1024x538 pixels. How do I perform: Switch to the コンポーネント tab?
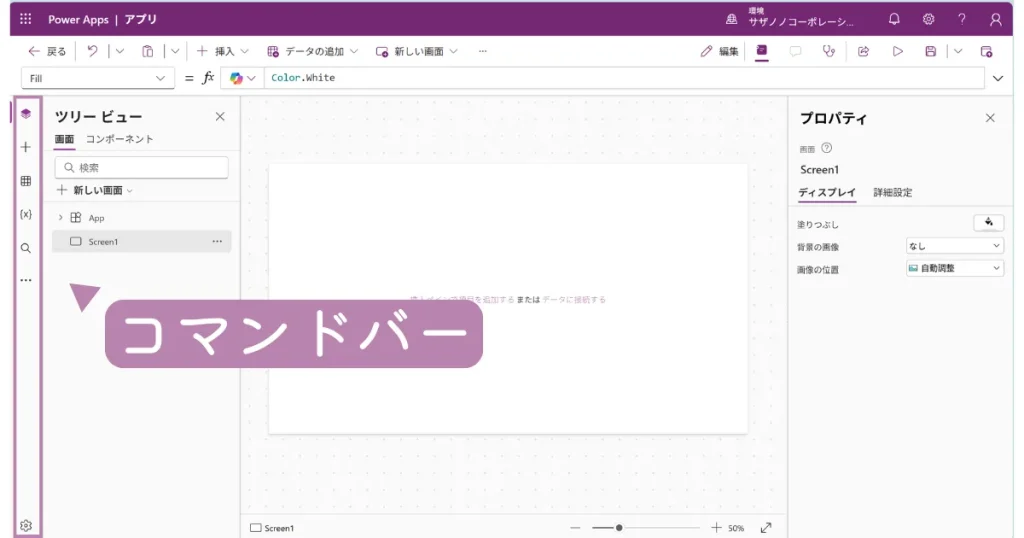click(x=120, y=139)
